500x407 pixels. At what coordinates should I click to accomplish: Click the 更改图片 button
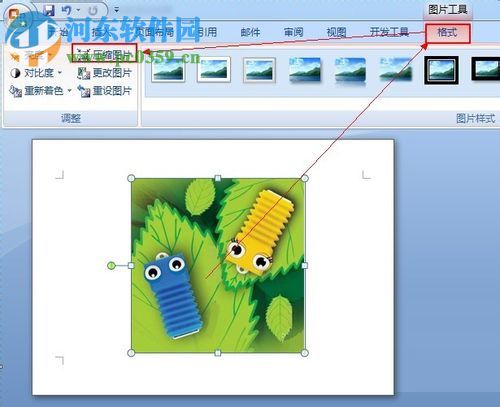point(105,73)
